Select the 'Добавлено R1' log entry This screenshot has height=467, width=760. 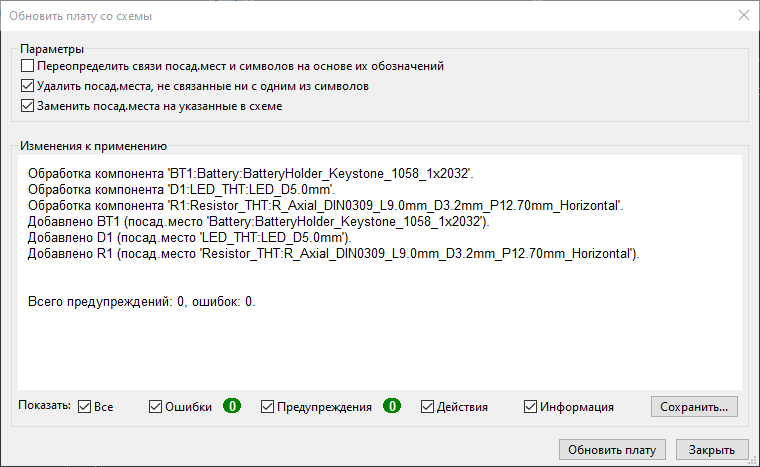pos(333,254)
